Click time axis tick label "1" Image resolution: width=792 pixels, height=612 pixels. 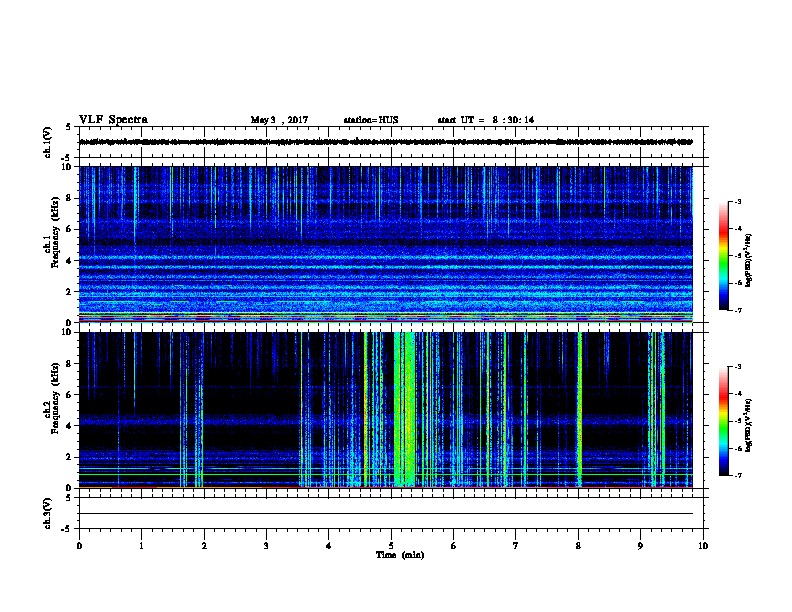pyautogui.click(x=142, y=546)
